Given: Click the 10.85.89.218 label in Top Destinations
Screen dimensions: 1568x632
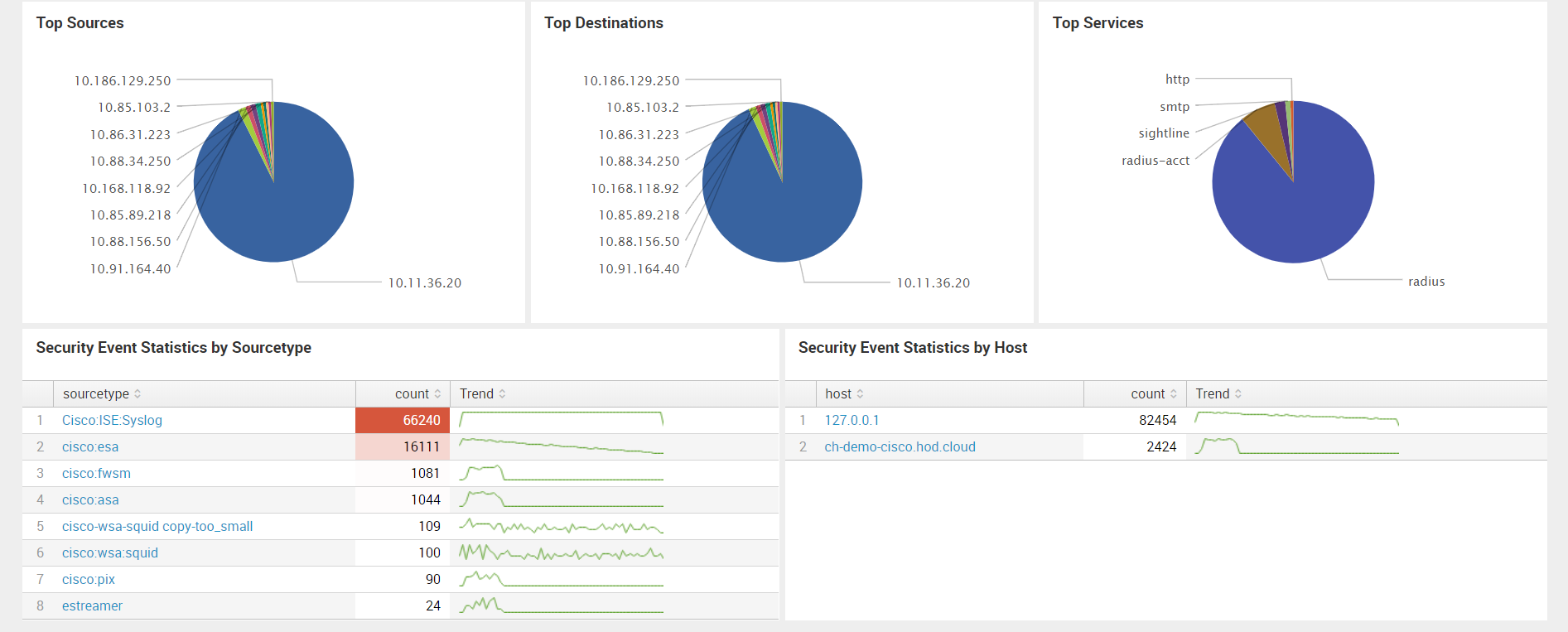Looking at the screenshot, I should (x=639, y=215).
